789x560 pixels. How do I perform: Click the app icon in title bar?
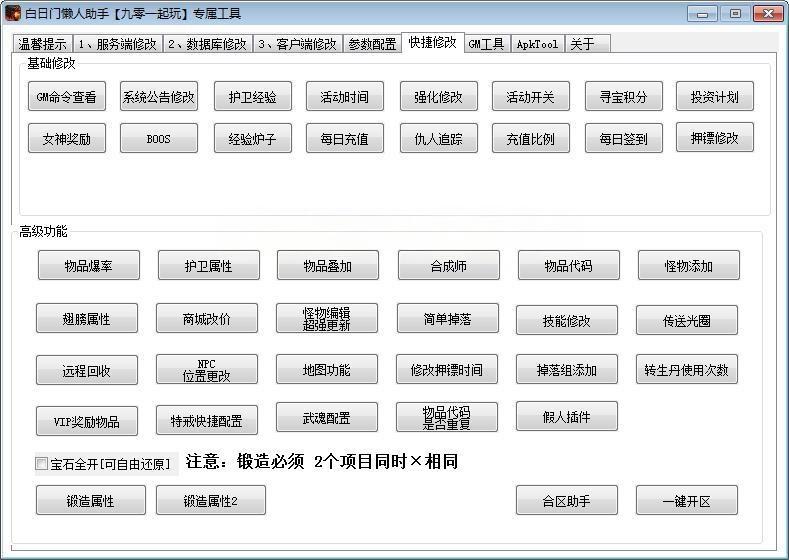(x=13, y=14)
